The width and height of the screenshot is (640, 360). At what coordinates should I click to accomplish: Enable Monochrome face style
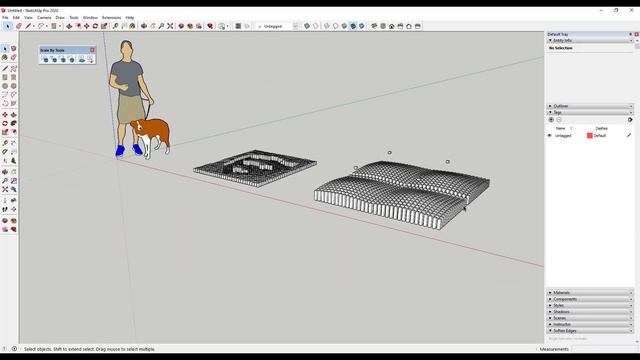click(362, 26)
